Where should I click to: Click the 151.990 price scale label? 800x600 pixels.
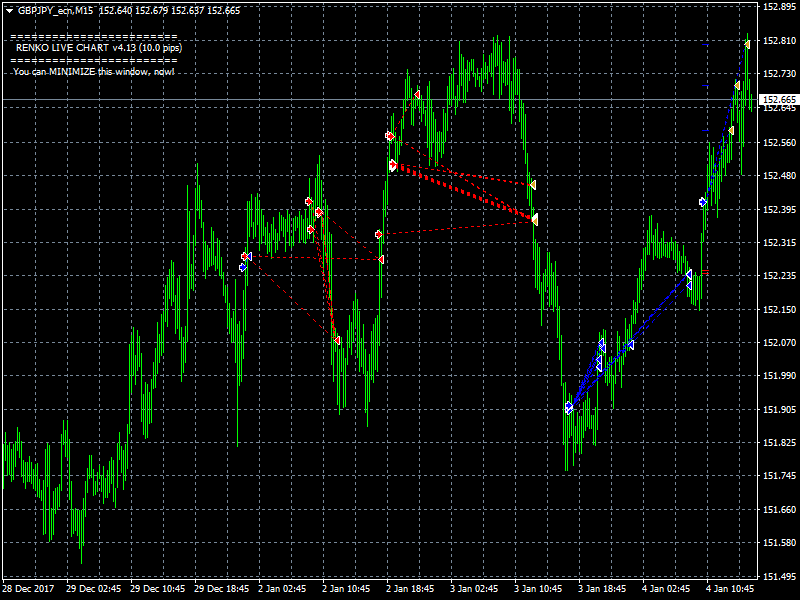tap(779, 376)
